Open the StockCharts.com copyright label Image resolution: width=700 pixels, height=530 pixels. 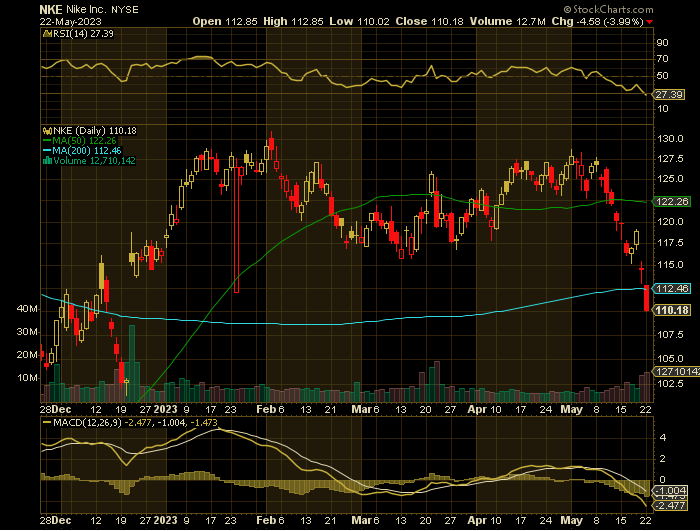[x=608, y=9]
